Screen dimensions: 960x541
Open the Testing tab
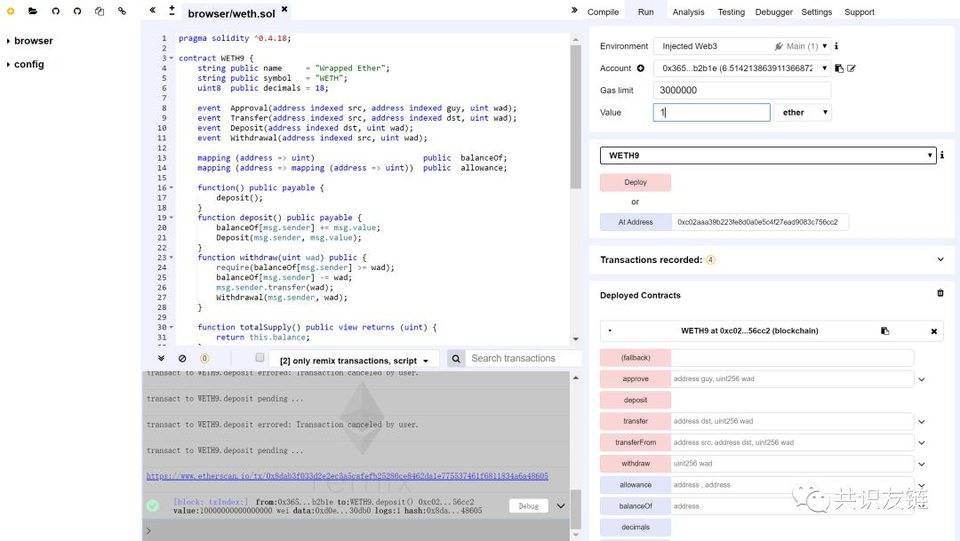(x=731, y=12)
